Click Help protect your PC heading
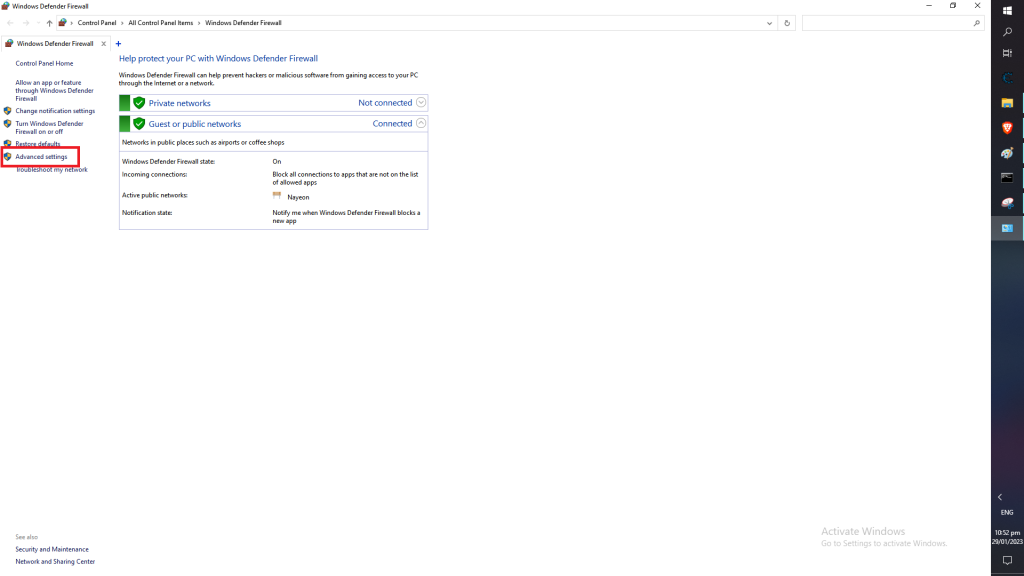This screenshot has width=1024, height=576. click(x=218, y=58)
